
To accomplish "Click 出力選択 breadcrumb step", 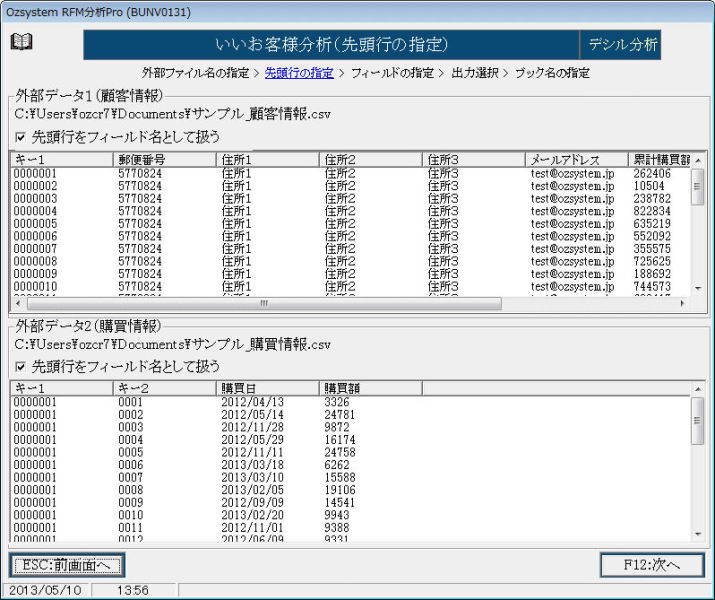I will point(476,73).
